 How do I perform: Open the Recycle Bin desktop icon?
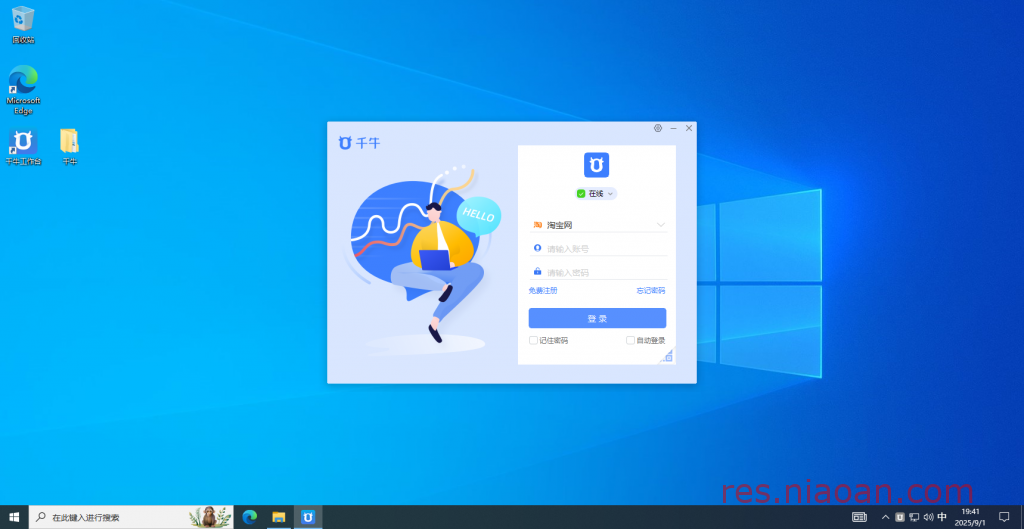[x=23, y=25]
